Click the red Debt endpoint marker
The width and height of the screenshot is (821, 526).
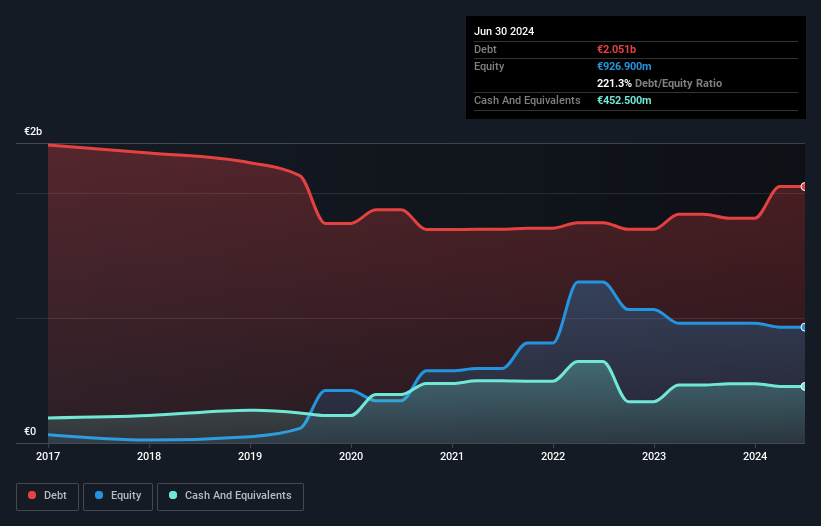pyautogui.click(x=804, y=186)
